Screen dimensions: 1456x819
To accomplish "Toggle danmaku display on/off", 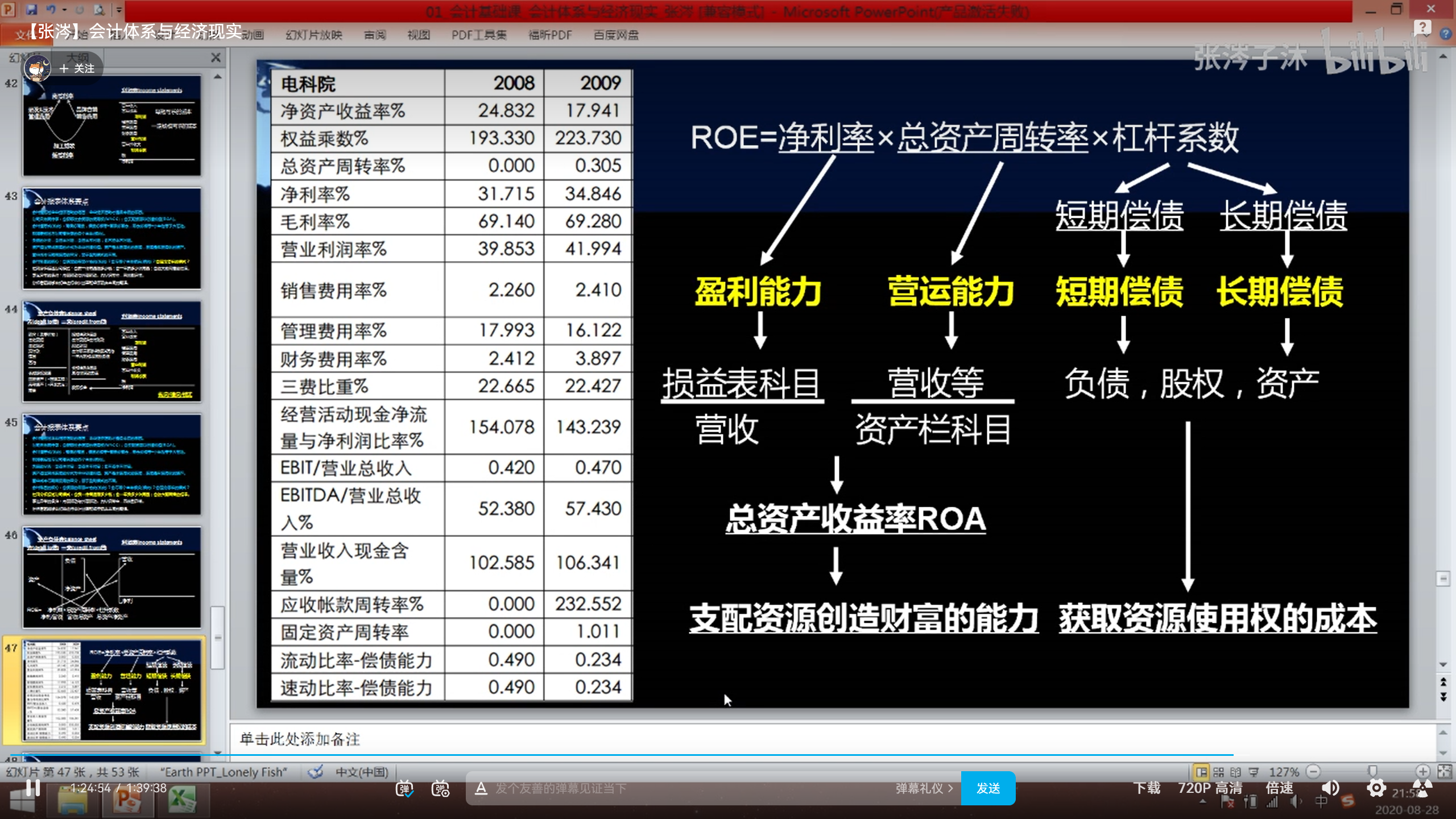I will pos(404,788).
